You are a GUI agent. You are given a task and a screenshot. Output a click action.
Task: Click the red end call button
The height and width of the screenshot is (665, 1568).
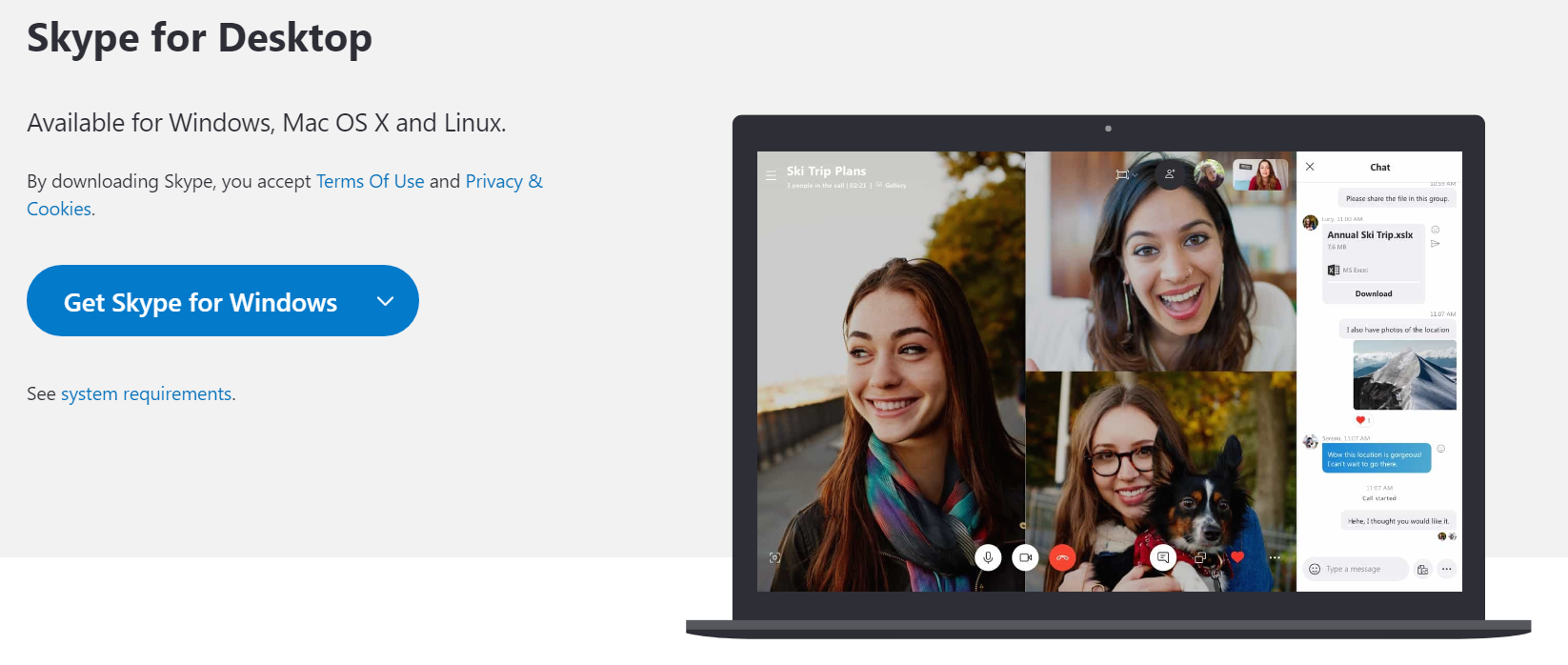pyautogui.click(x=1062, y=557)
